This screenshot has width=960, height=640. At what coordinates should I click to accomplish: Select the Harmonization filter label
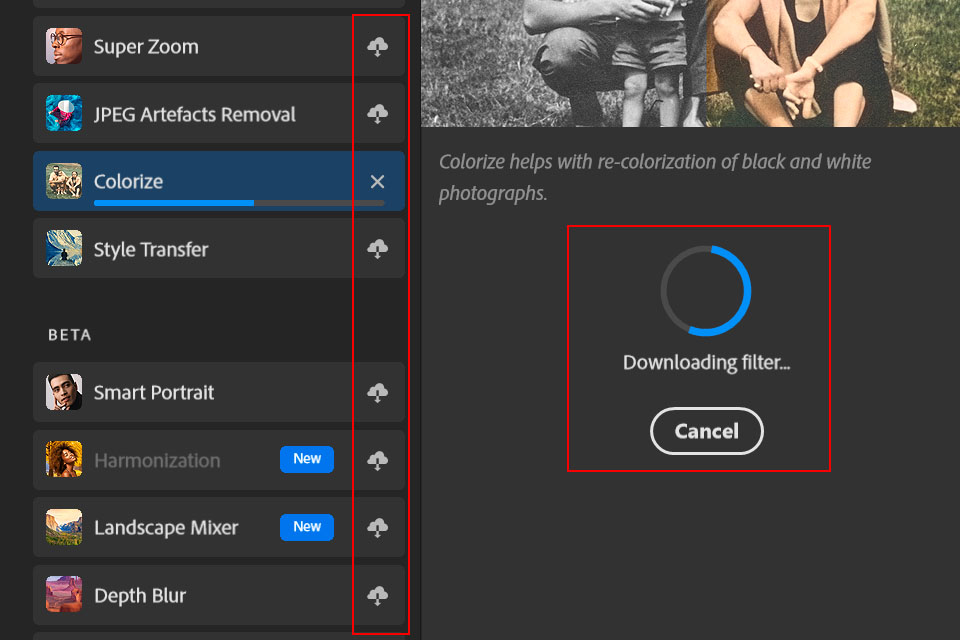[x=157, y=461]
